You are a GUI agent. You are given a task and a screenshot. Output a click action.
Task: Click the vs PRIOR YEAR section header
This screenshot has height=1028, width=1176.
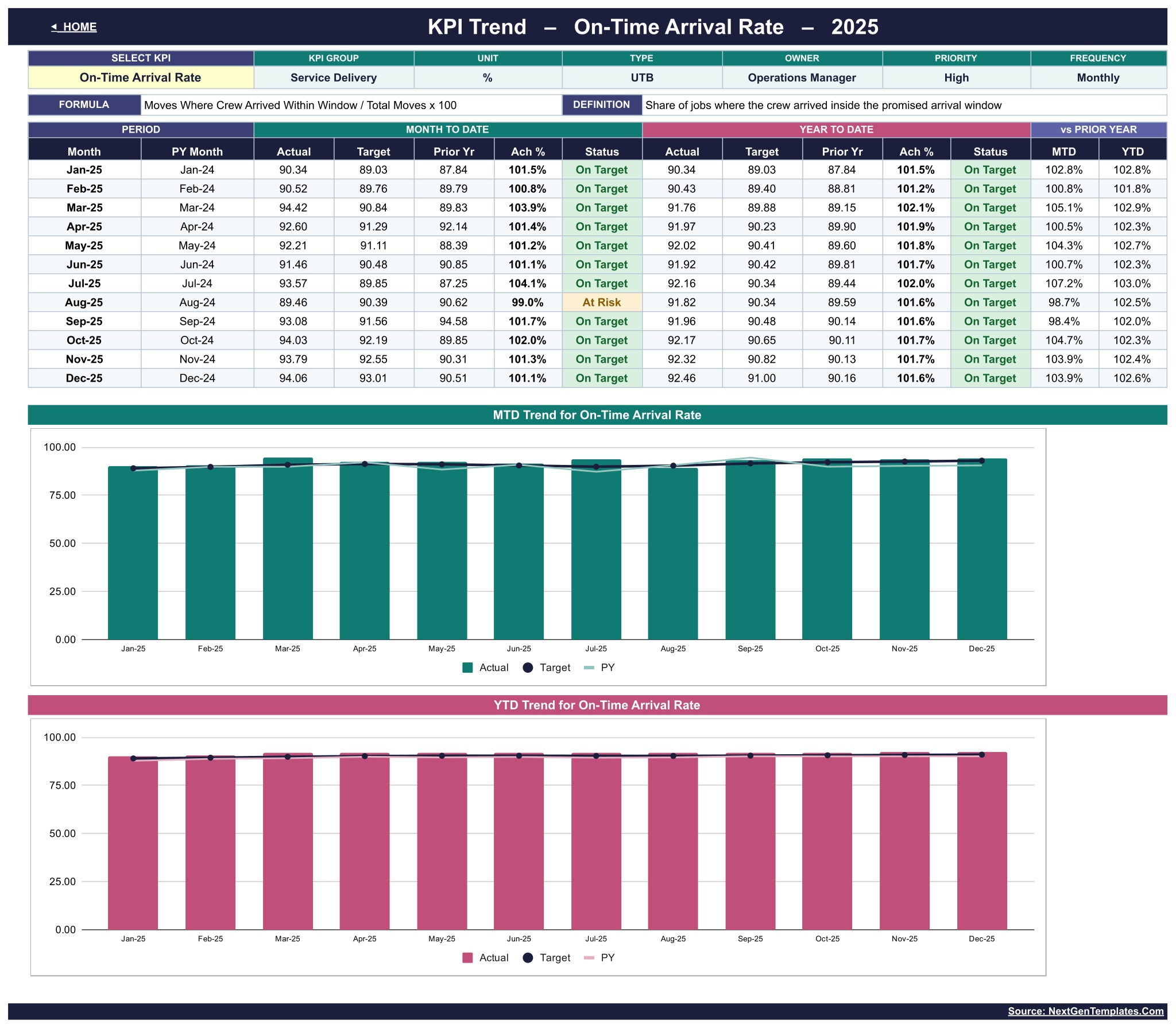tap(1098, 130)
